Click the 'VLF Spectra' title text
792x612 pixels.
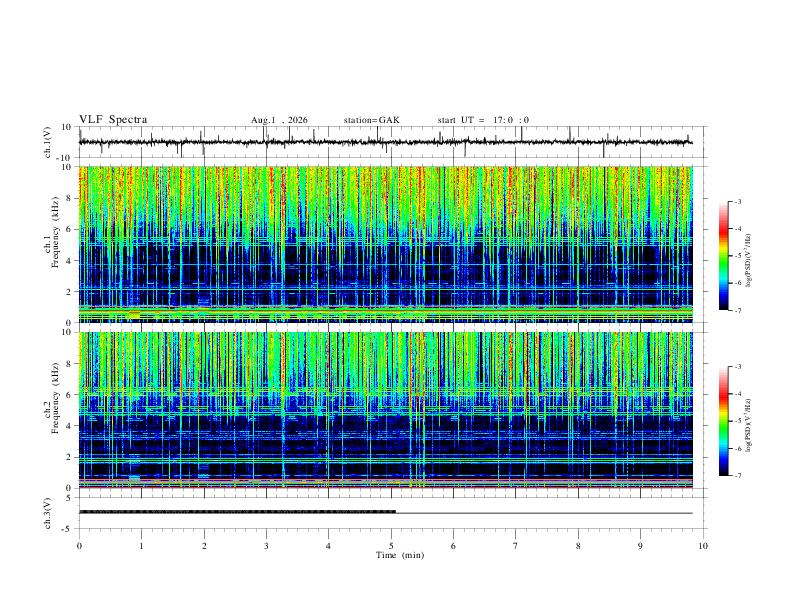pyautogui.click(x=113, y=120)
